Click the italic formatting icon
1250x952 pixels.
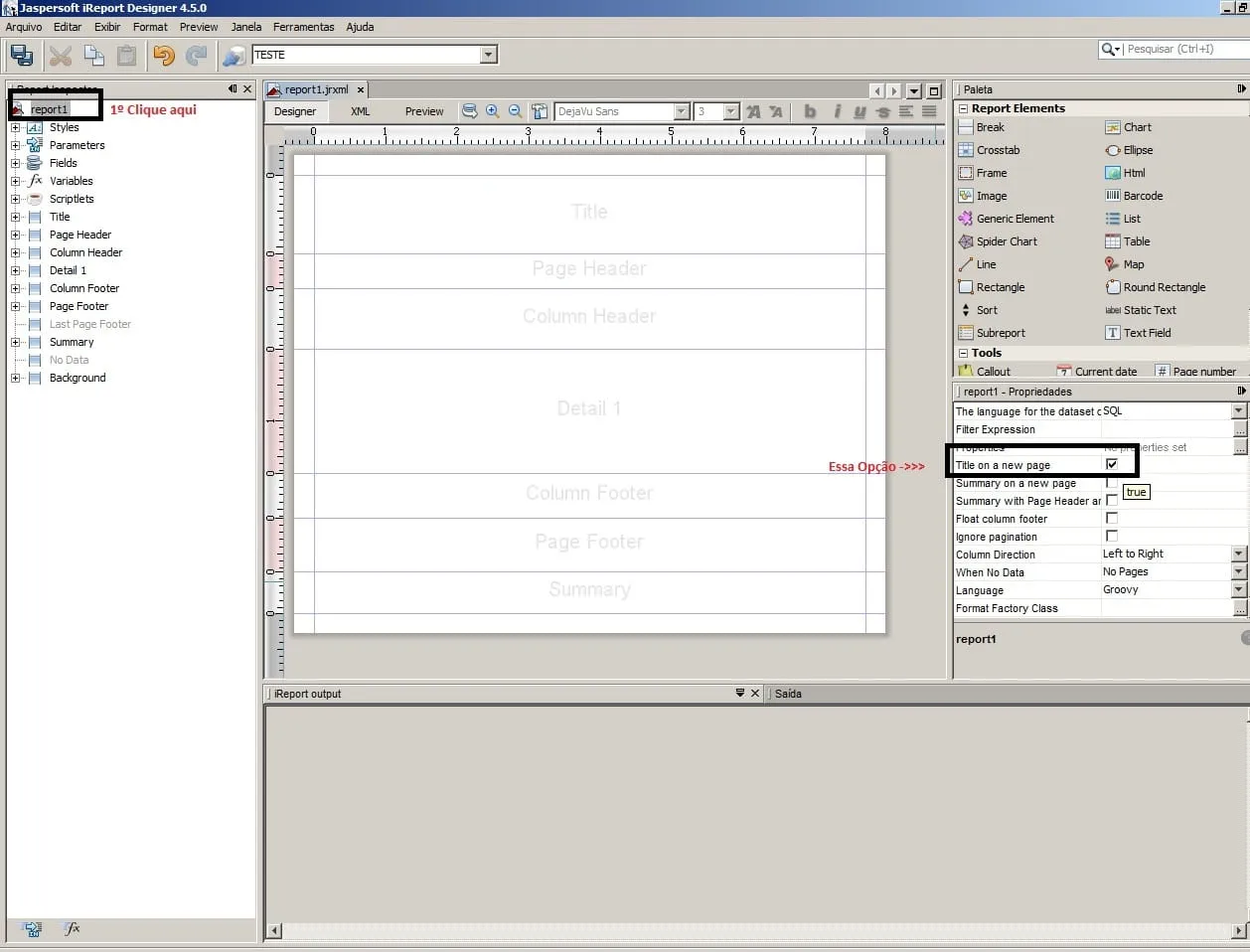click(x=837, y=111)
